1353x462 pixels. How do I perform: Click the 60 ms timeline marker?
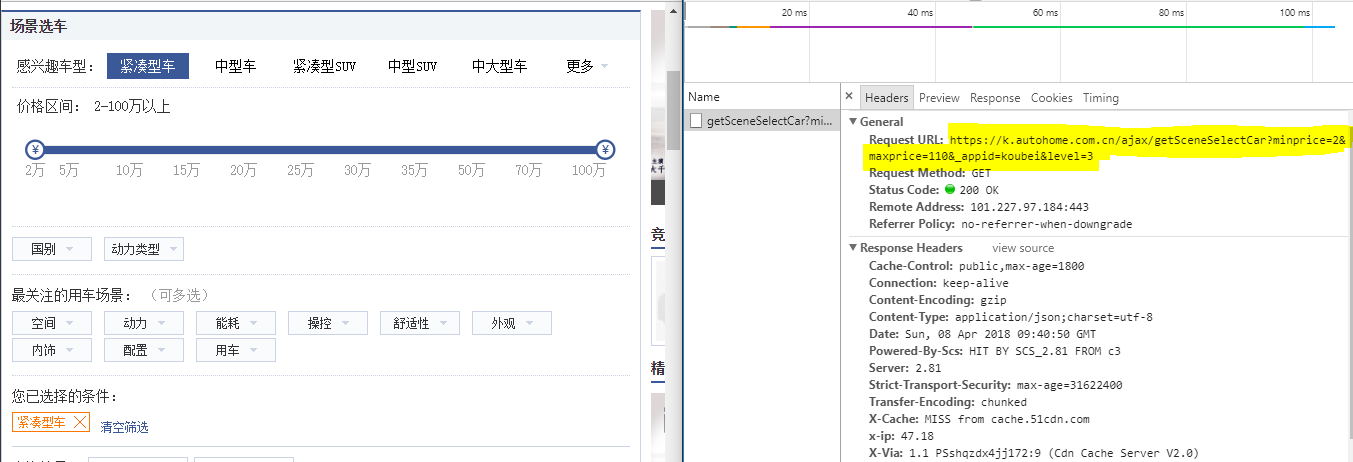coord(1044,13)
